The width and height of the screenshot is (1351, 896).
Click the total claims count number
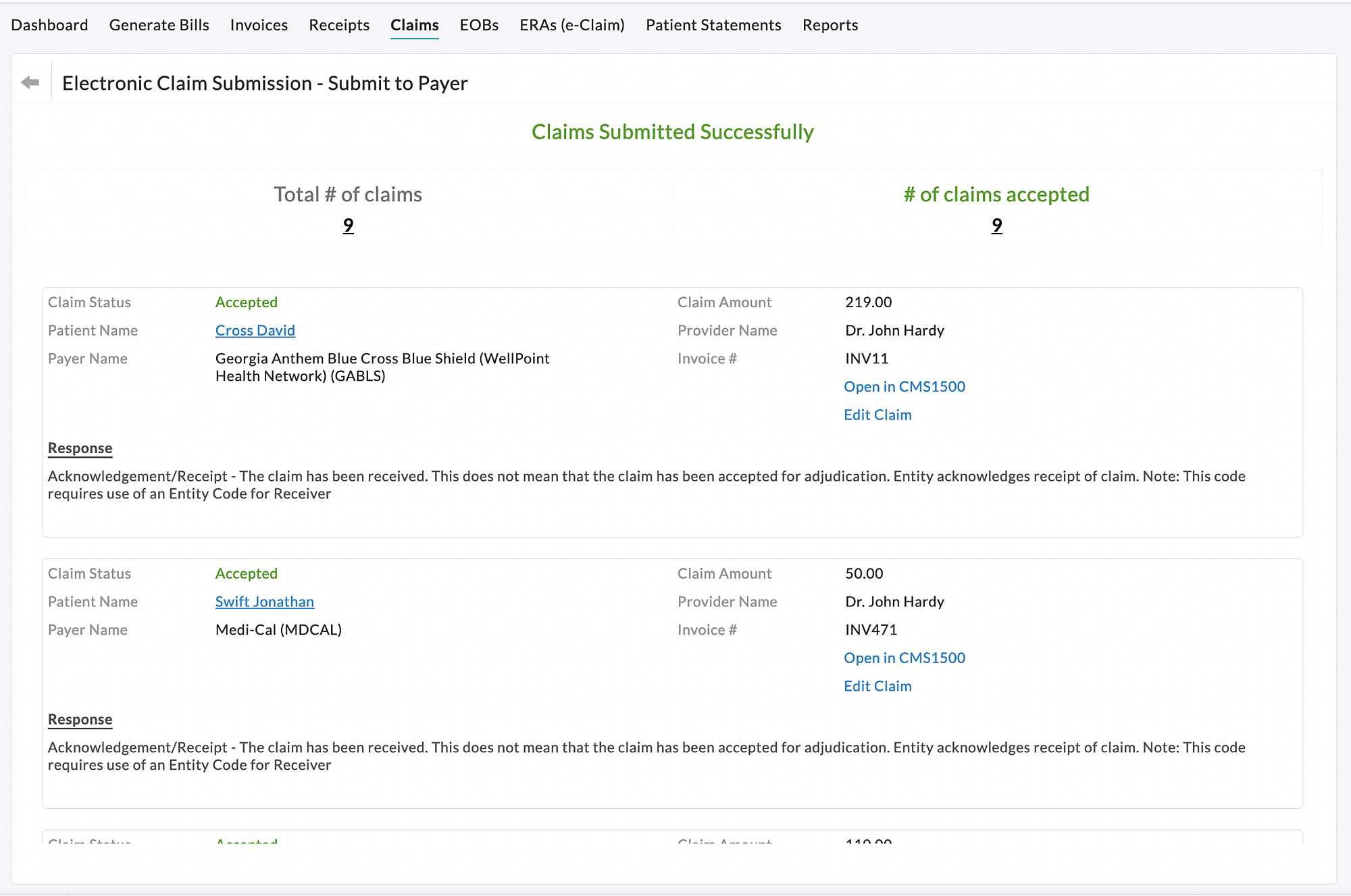348,226
